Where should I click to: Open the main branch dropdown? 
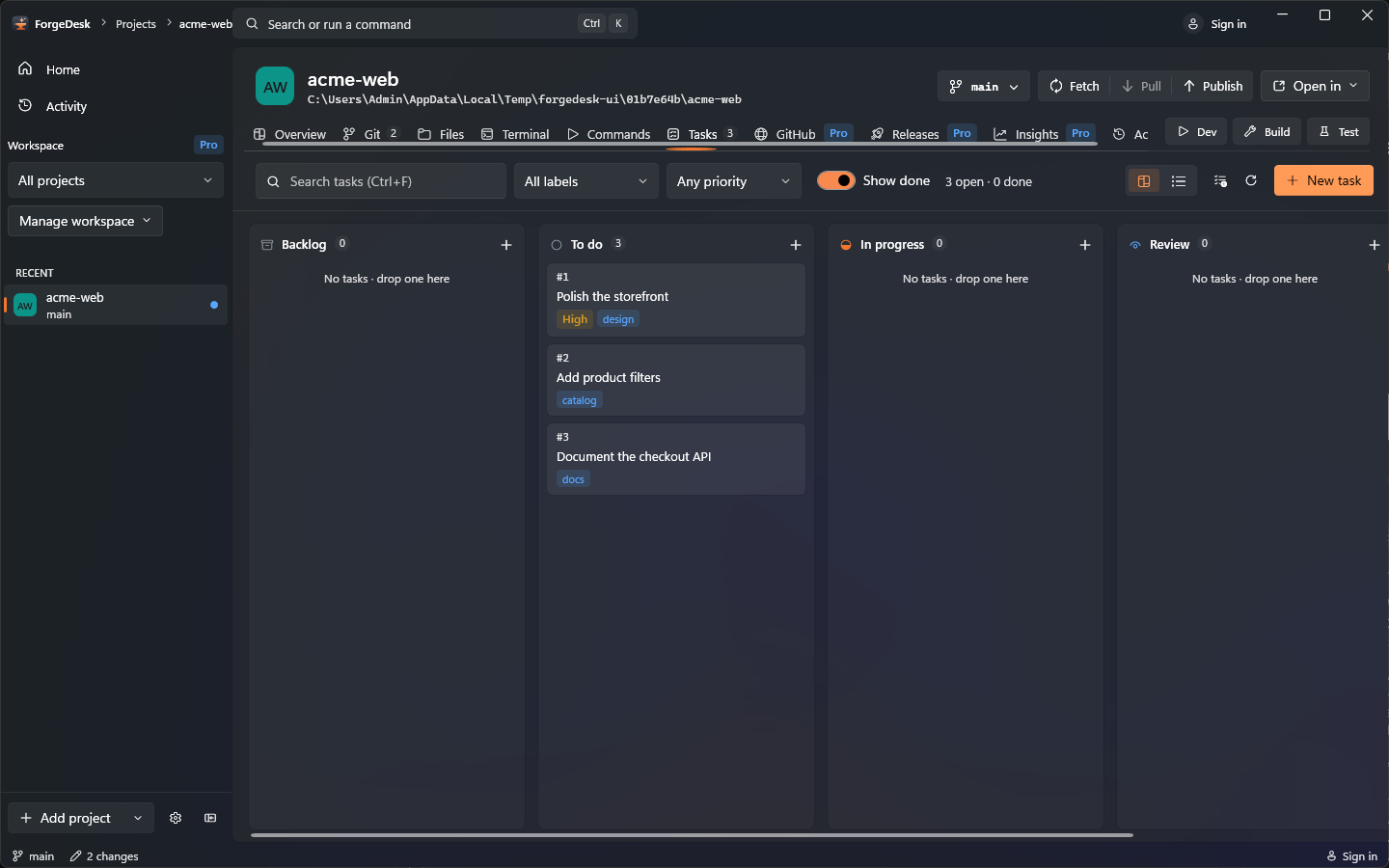984,86
